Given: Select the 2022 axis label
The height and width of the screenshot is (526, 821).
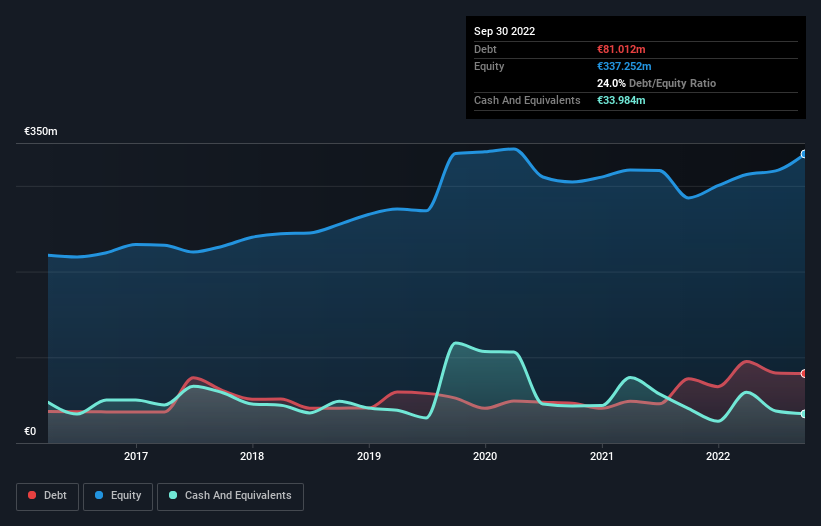Looking at the screenshot, I should pos(718,456).
